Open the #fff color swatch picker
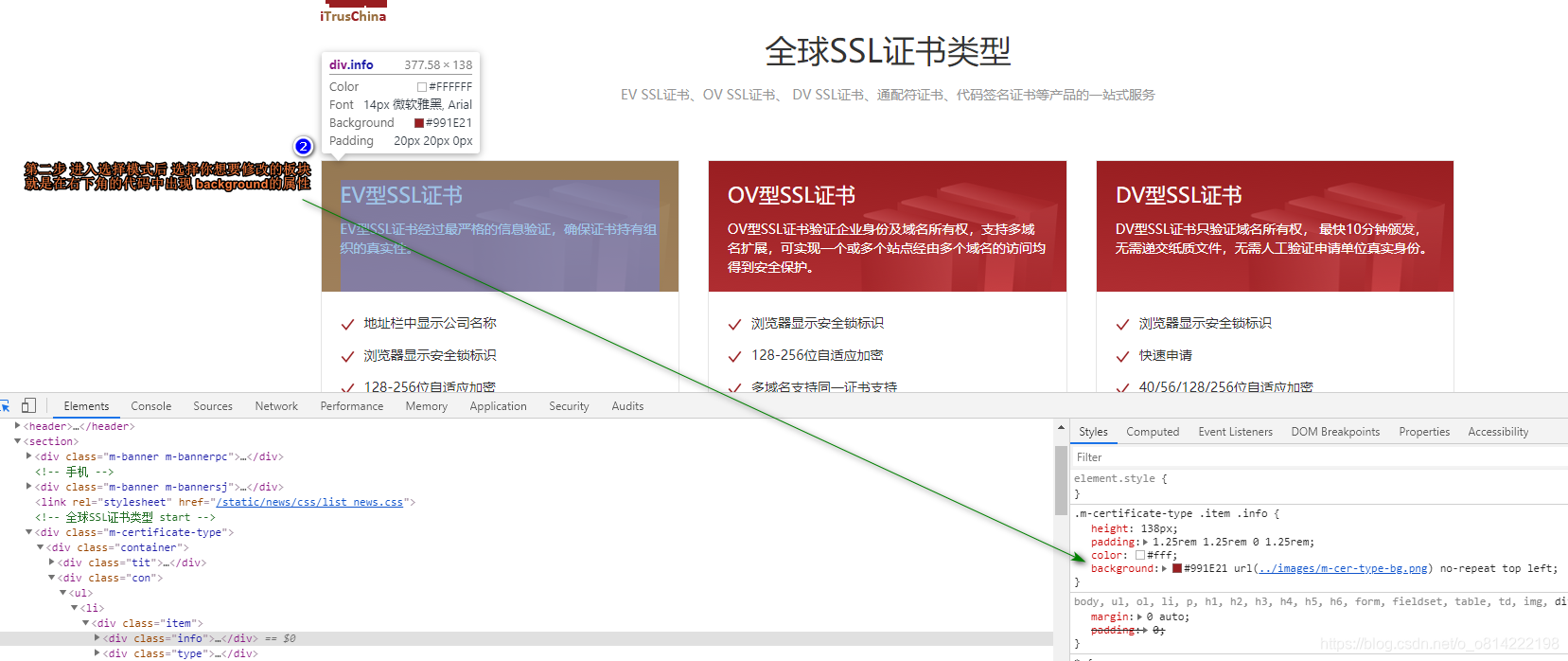Screen dimensions: 1568x661 pos(1140,556)
